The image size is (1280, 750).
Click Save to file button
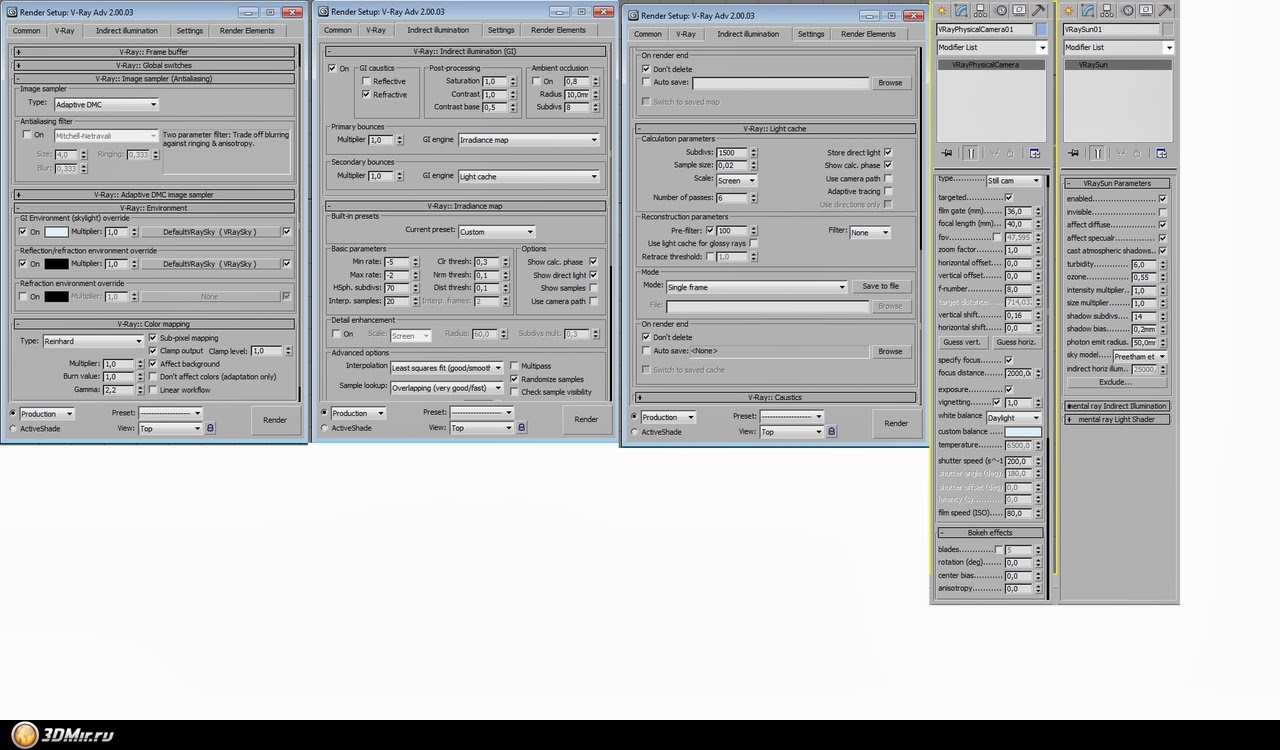point(881,287)
